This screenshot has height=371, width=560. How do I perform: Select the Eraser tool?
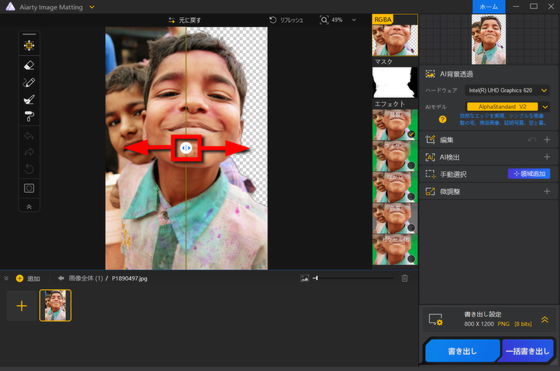coord(29,65)
